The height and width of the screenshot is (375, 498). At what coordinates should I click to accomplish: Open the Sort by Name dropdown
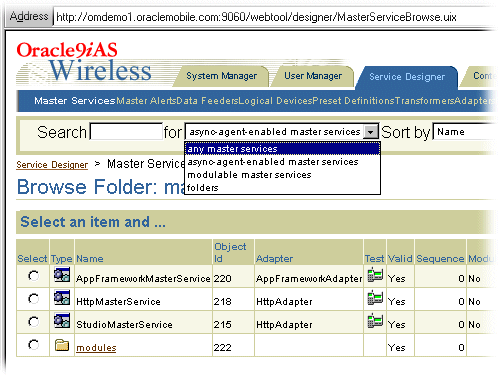[x=465, y=132]
